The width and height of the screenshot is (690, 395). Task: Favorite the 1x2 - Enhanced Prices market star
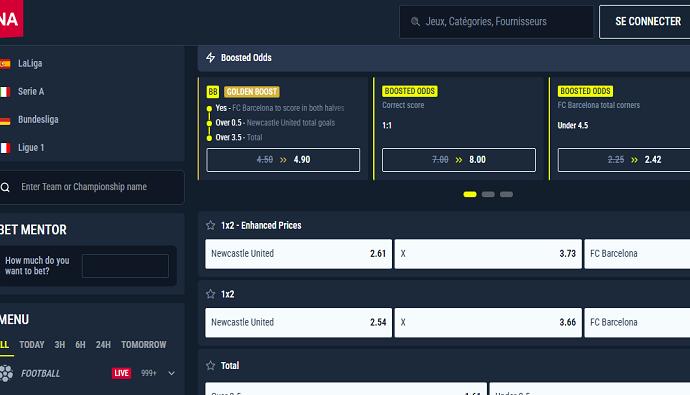click(x=210, y=225)
